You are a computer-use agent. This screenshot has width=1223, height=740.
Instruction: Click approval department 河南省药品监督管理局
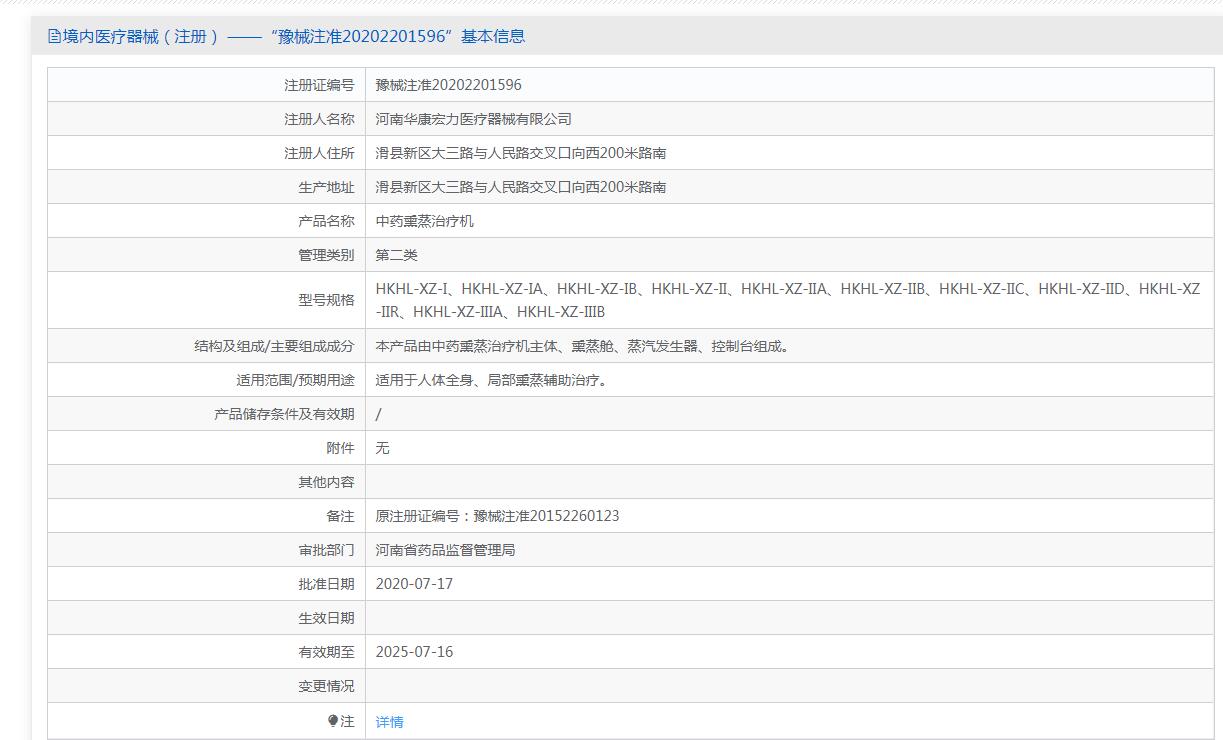pos(445,550)
